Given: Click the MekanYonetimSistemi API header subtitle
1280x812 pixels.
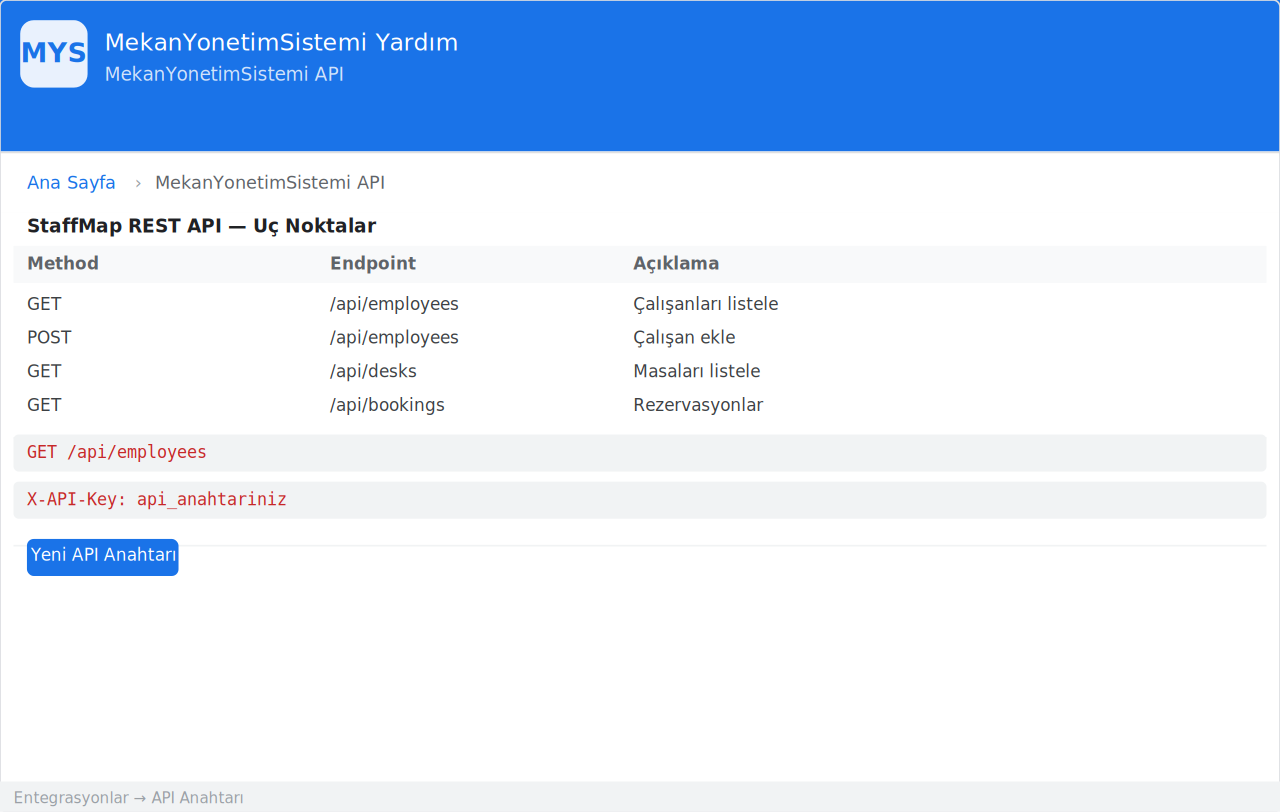Looking at the screenshot, I should pos(224,74).
